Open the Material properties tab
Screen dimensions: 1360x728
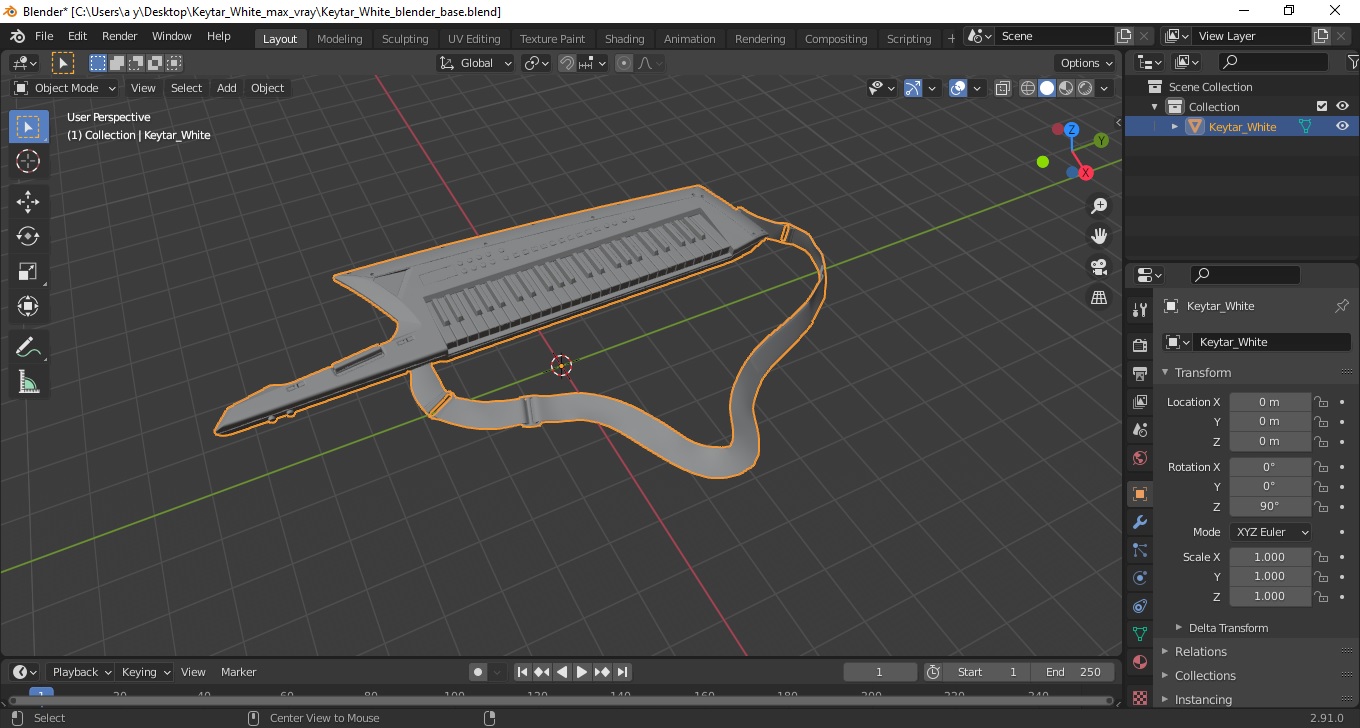pos(1139,662)
